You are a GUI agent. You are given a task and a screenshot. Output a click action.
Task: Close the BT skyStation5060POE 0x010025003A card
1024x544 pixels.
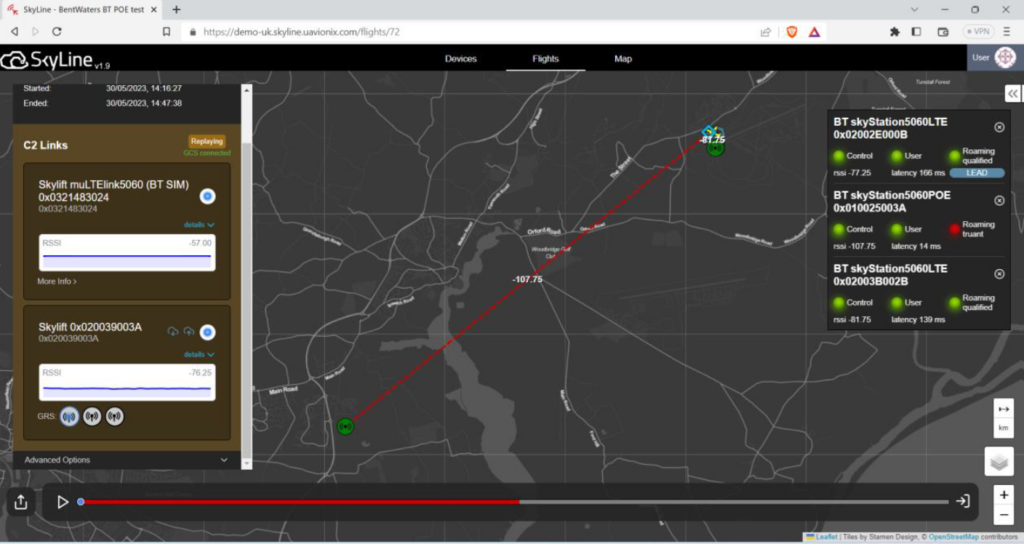(999, 200)
